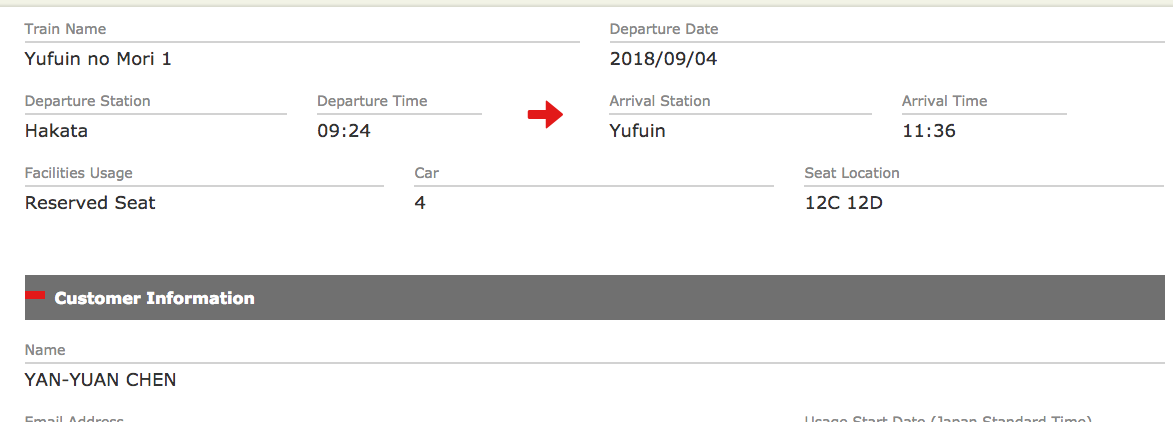Click the Customer Information section header
This screenshot has height=422, width=1173.
(x=155, y=298)
